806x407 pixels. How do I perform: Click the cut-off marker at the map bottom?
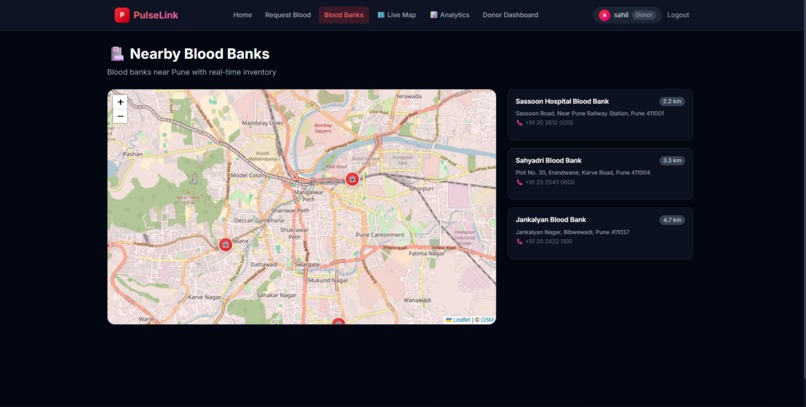coord(338,322)
